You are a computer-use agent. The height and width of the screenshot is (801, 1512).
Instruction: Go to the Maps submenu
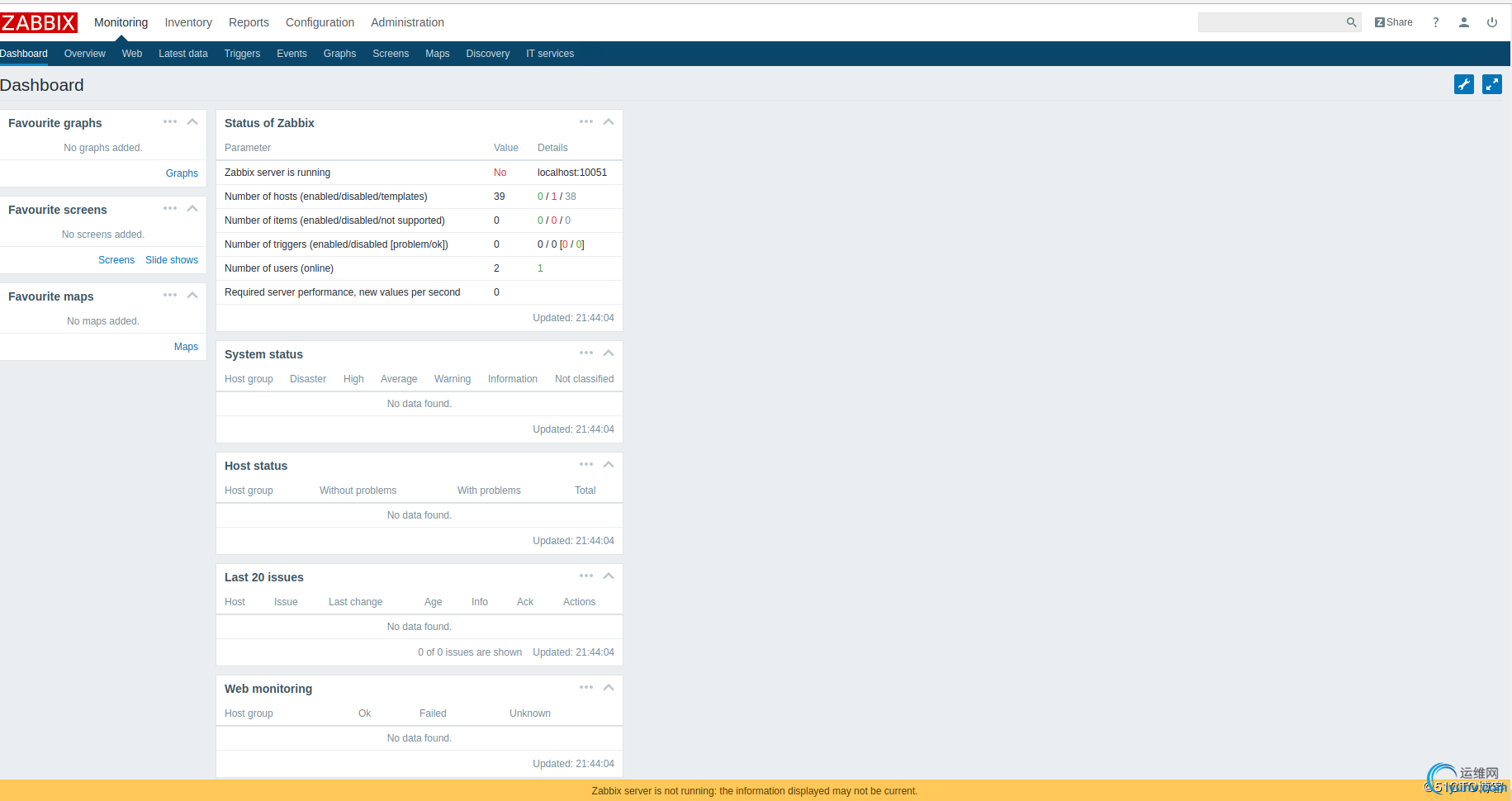[438, 54]
